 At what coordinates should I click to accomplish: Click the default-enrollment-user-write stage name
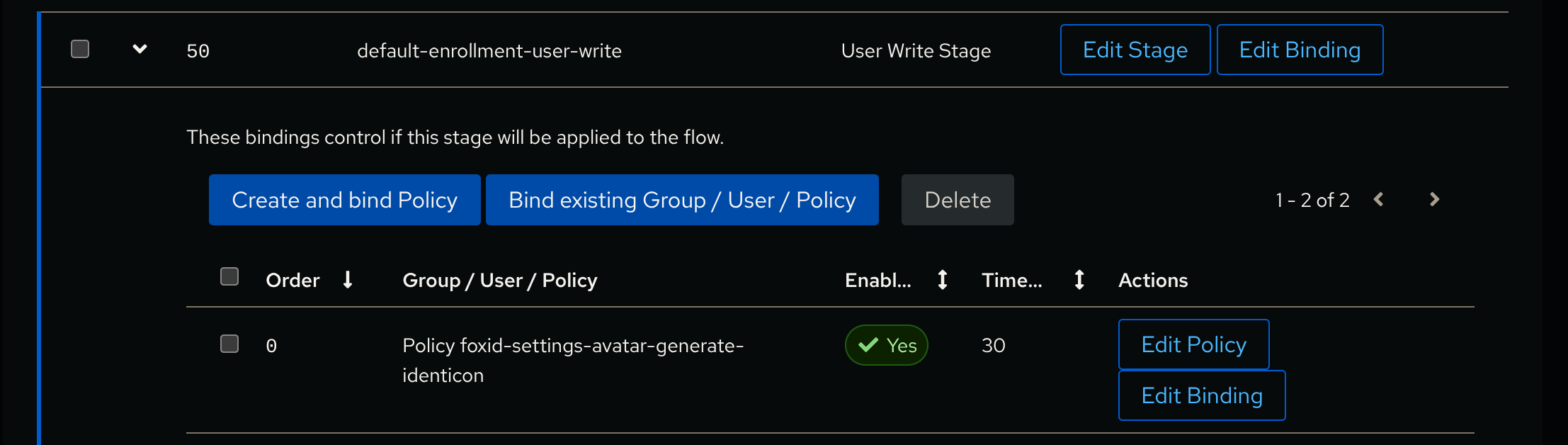(x=489, y=51)
